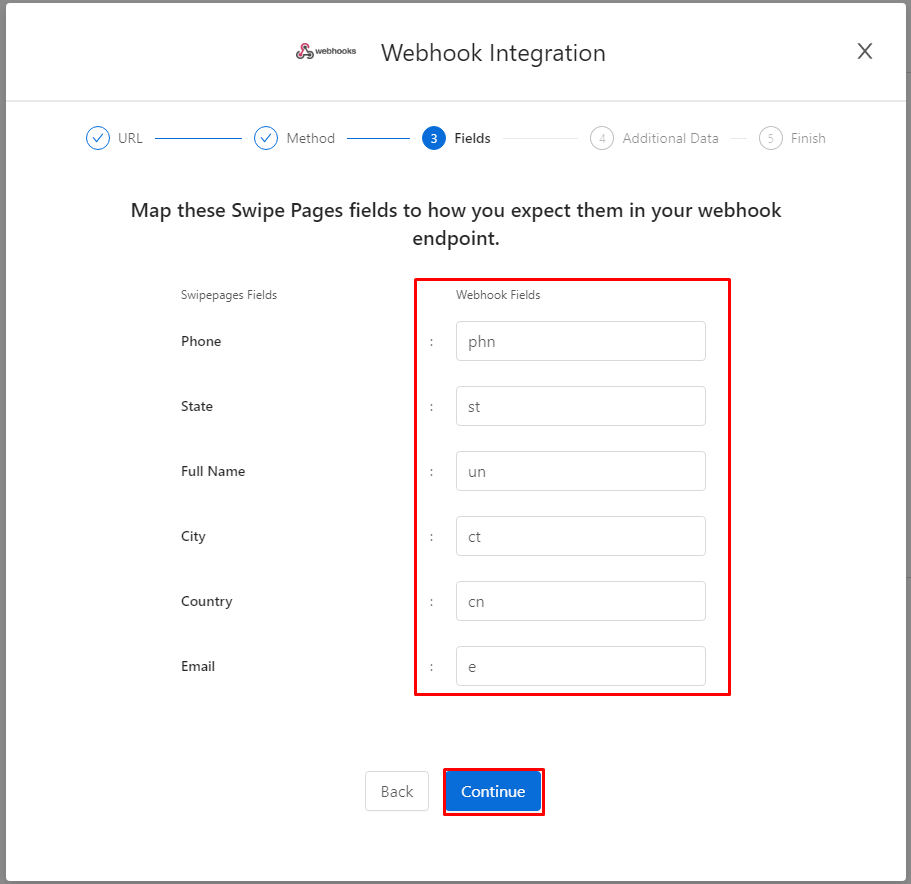Click the Back button
Screen dimensions: 911x884
tap(397, 791)
